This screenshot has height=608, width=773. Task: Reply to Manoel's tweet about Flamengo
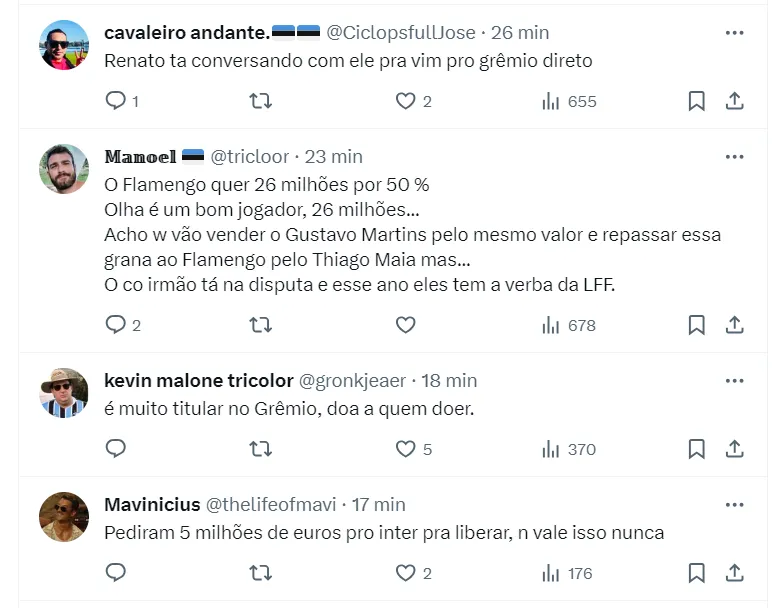click(116, 325)
